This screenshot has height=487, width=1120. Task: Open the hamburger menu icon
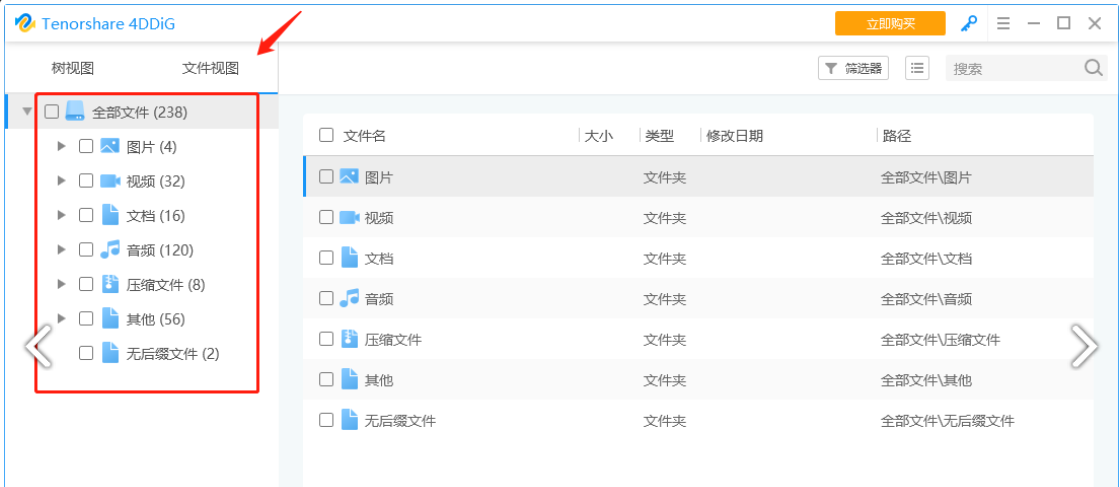point(1003,24)
